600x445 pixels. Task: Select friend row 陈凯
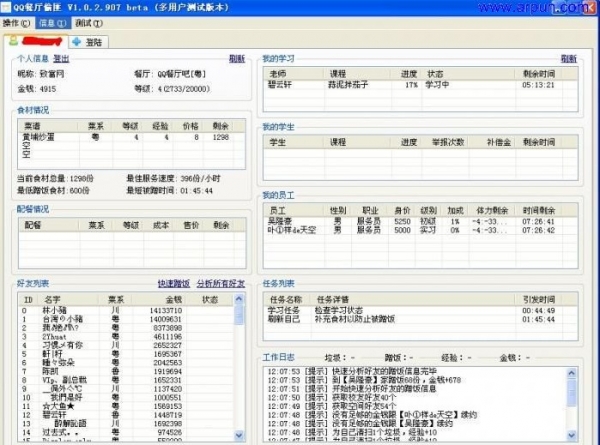126,371
